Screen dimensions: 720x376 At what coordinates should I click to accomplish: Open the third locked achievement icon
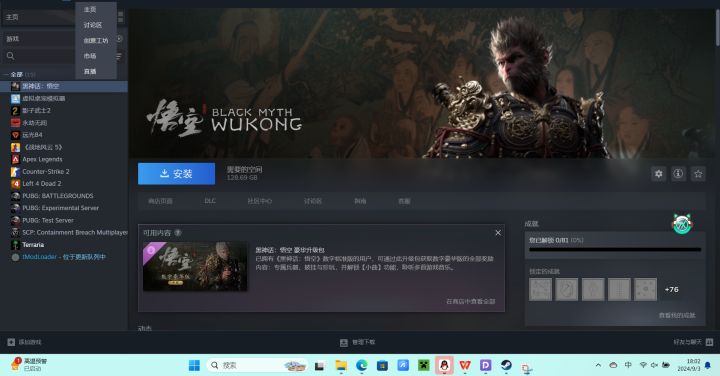(x=593, y=289)
